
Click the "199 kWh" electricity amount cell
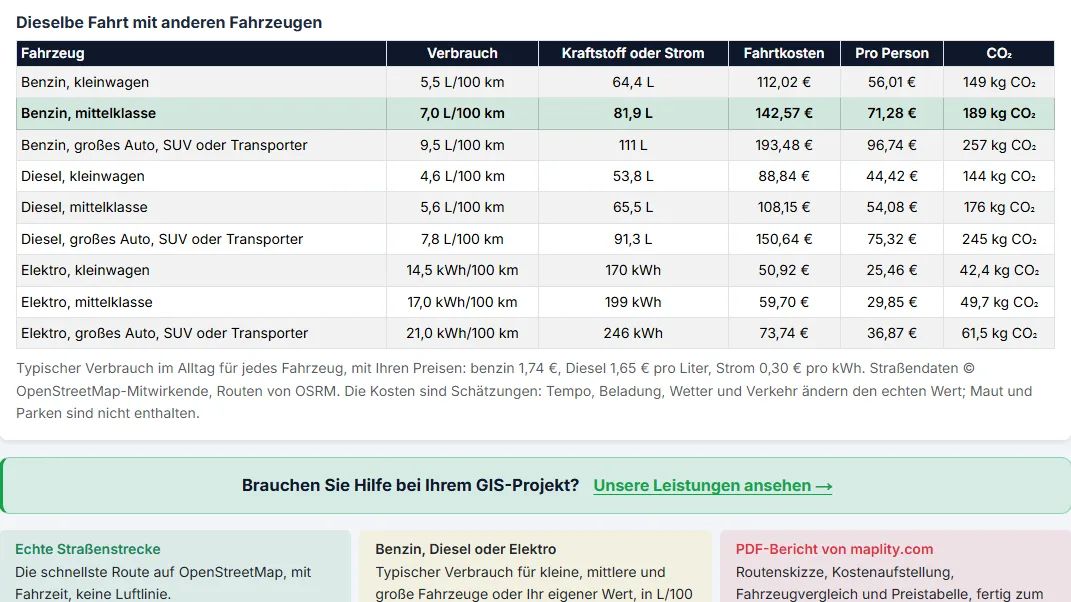(633, 302)
